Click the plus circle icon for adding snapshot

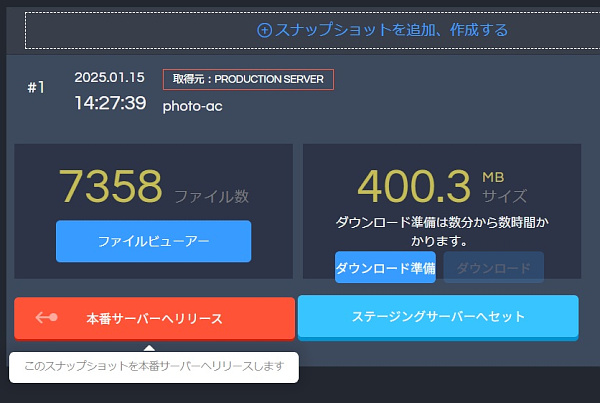(265, 30)
